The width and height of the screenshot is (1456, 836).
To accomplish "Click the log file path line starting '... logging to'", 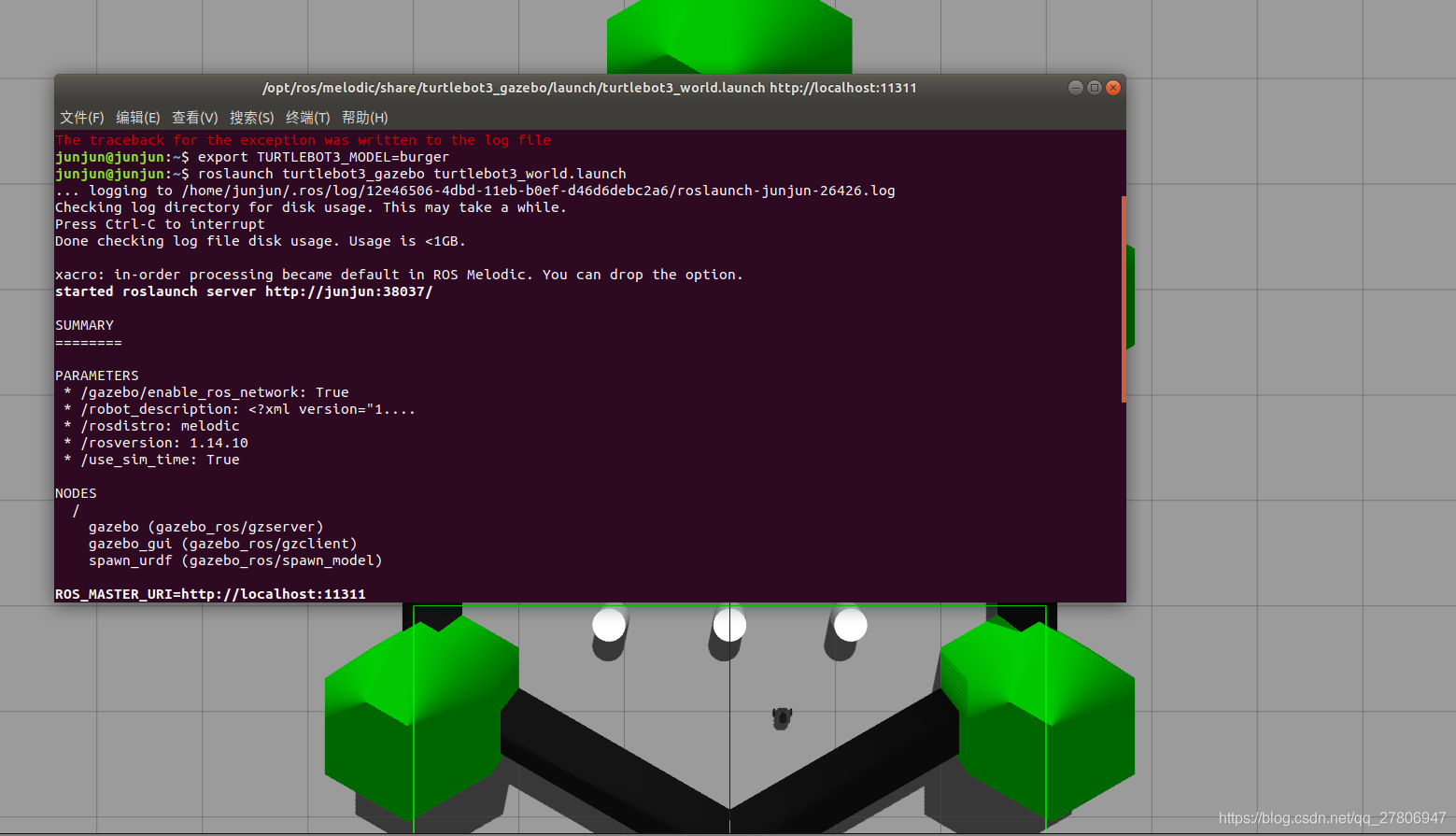I will [x=475, y=191].
